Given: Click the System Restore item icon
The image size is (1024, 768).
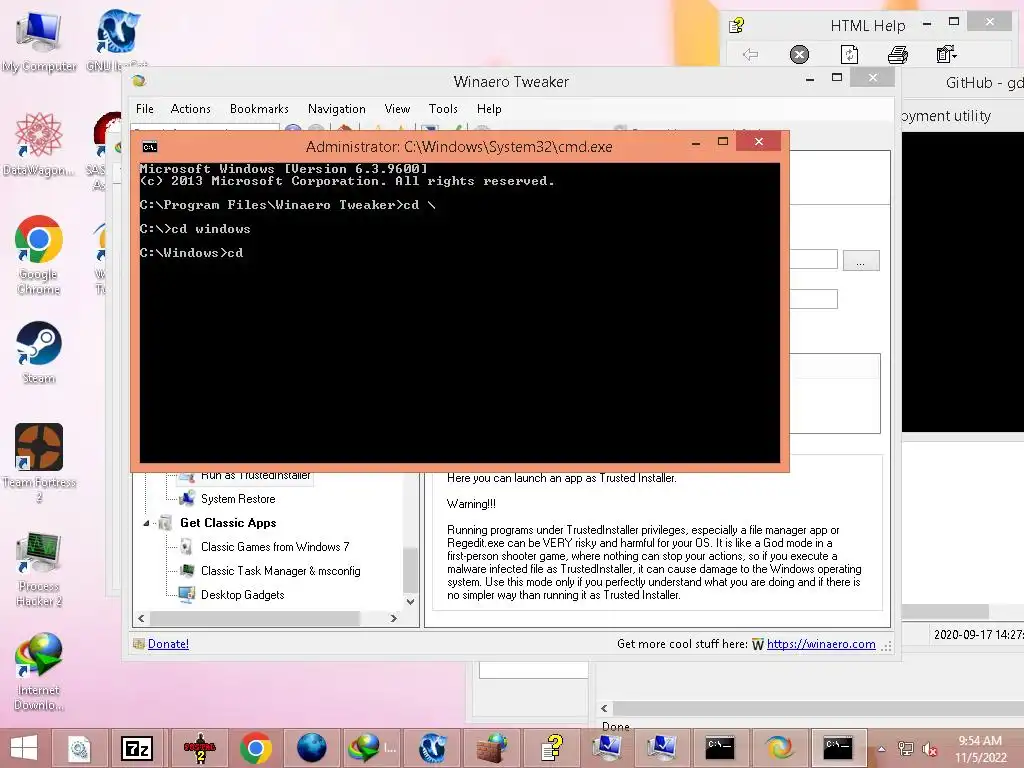Looking at the screenshot, I should (x=187, y=499).
